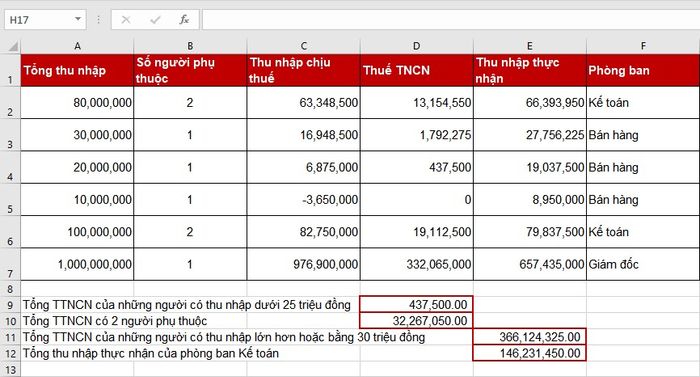Click label about 'thu nhập dưới 25 triệu đồng'
This screenshot has width=700, height=377.
[187, 305]
